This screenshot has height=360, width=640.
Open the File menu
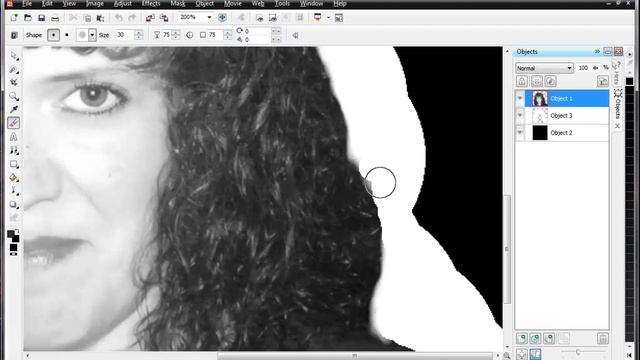click(x=27, y=4)
